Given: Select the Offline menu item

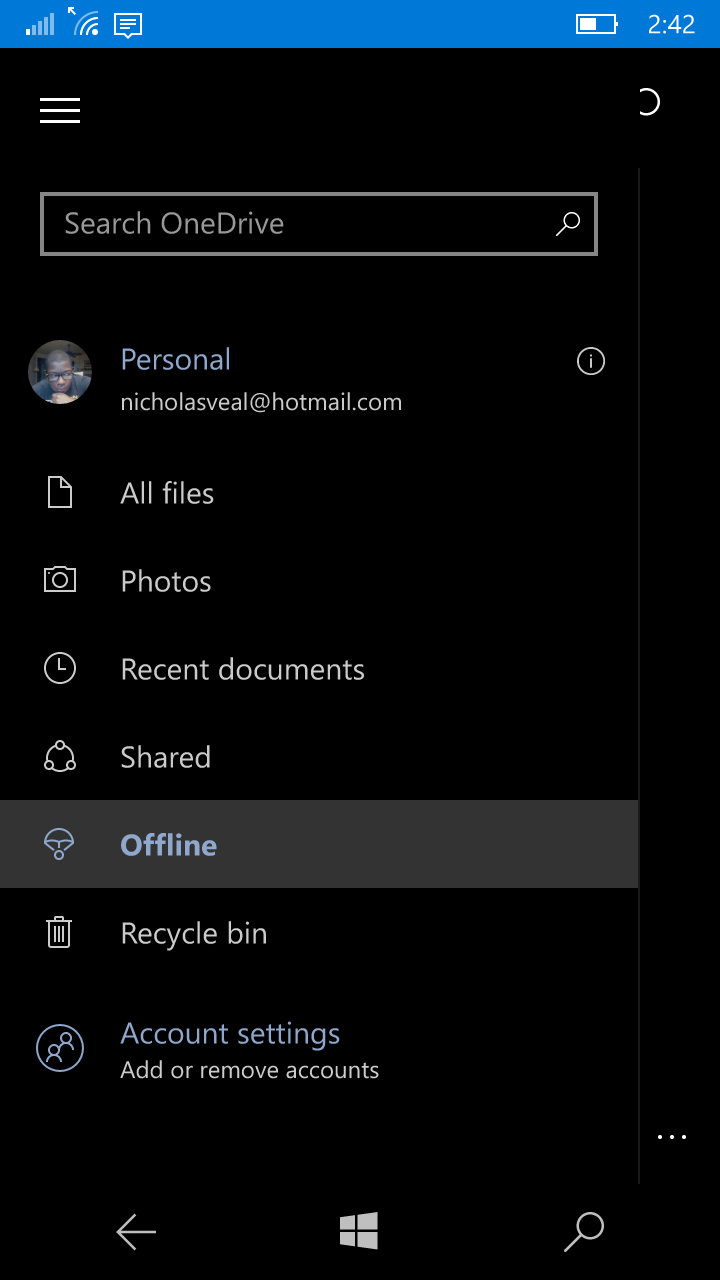Looking at the screenshot, I should point(319,844).
